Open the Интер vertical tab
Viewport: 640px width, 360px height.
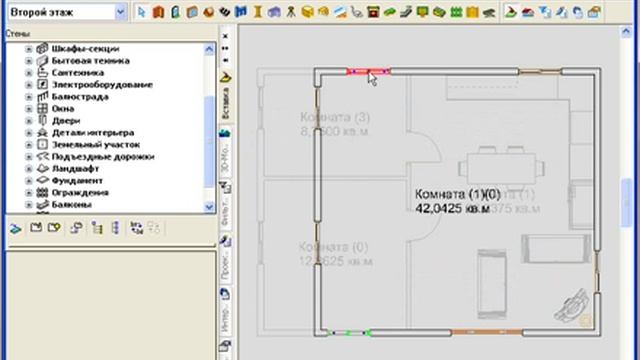225,311
